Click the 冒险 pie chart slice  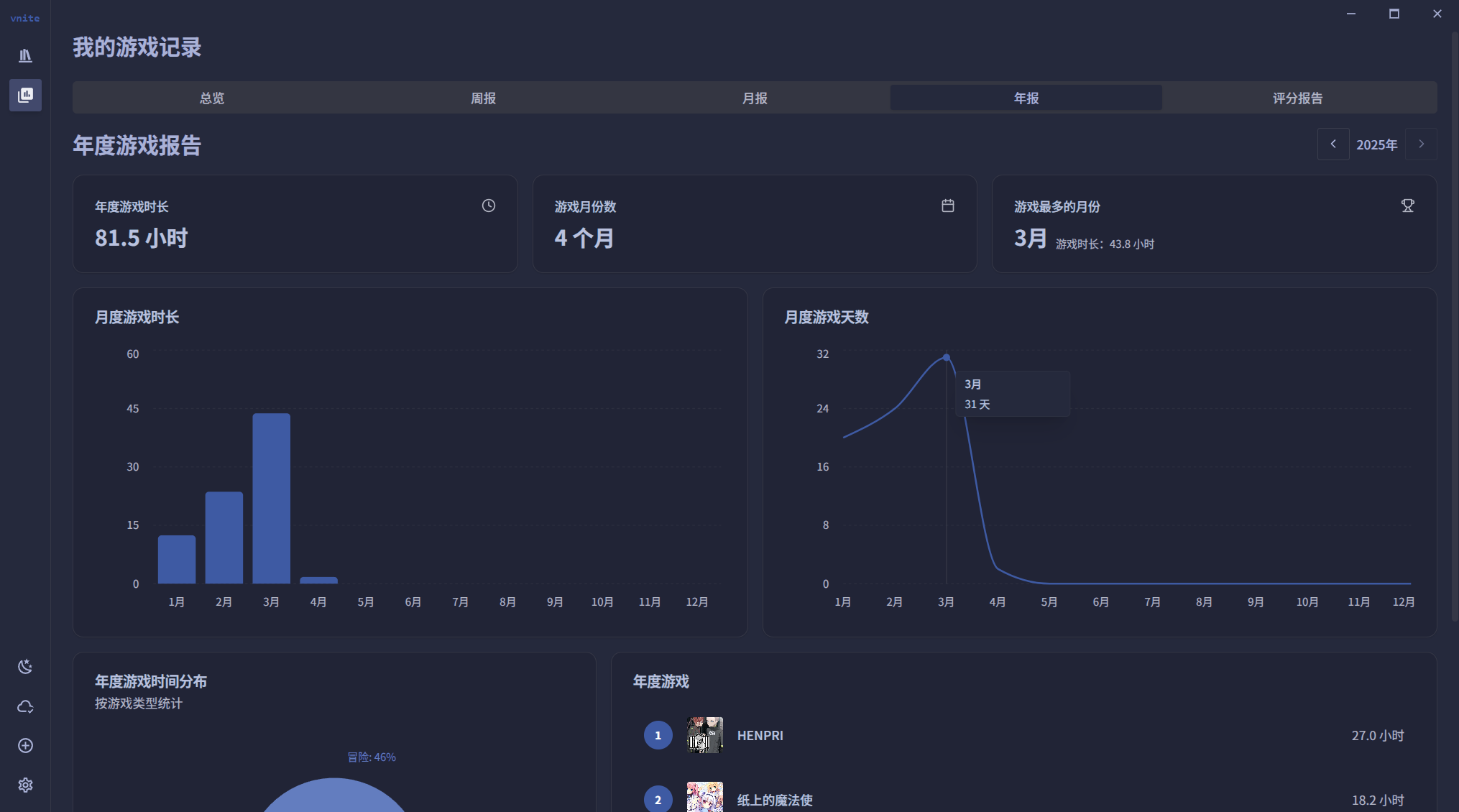pyautogui.click(x=334, y=796)
